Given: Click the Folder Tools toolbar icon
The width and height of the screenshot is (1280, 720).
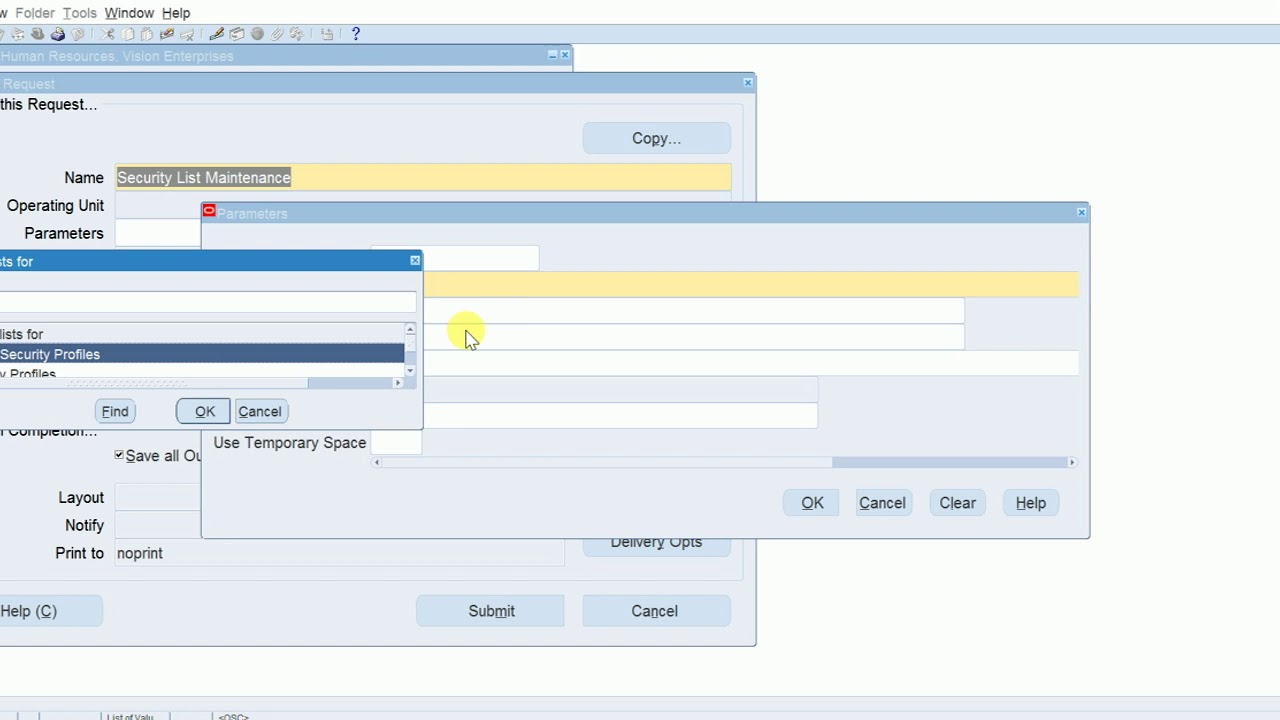Looking at the screenshot, I should point(296,34).
